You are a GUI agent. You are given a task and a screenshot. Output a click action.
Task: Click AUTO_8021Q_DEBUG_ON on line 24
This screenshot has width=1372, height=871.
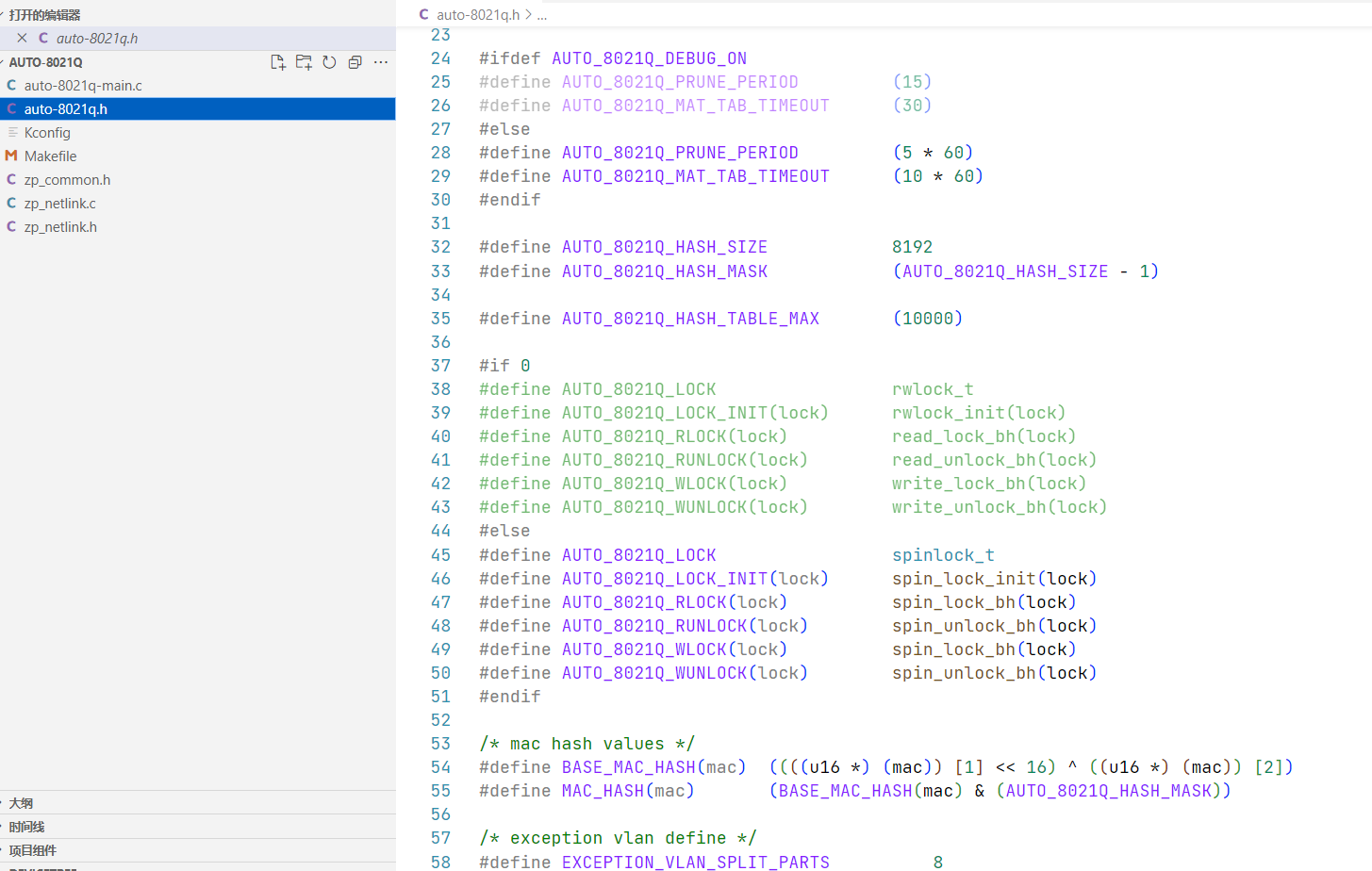pos(650,58)
